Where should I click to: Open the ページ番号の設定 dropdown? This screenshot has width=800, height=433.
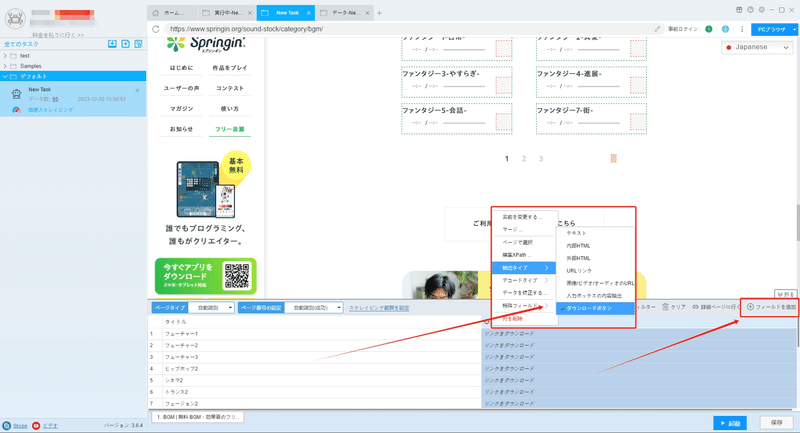click(314, 308)
